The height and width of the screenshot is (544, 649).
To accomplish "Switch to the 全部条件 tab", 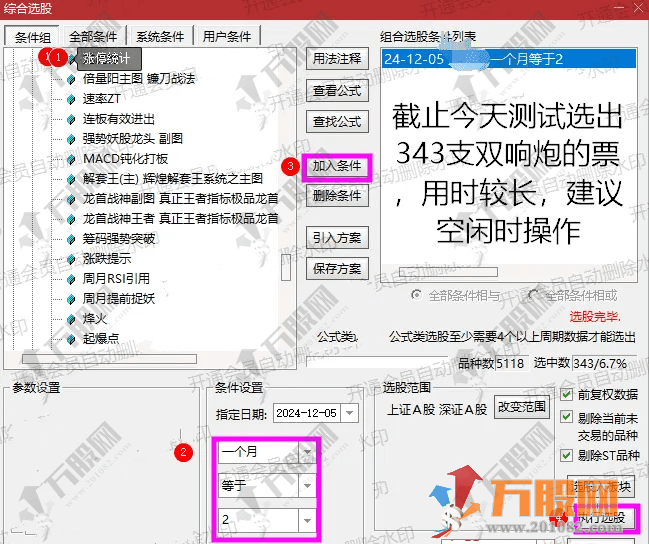I will (93, 37).
